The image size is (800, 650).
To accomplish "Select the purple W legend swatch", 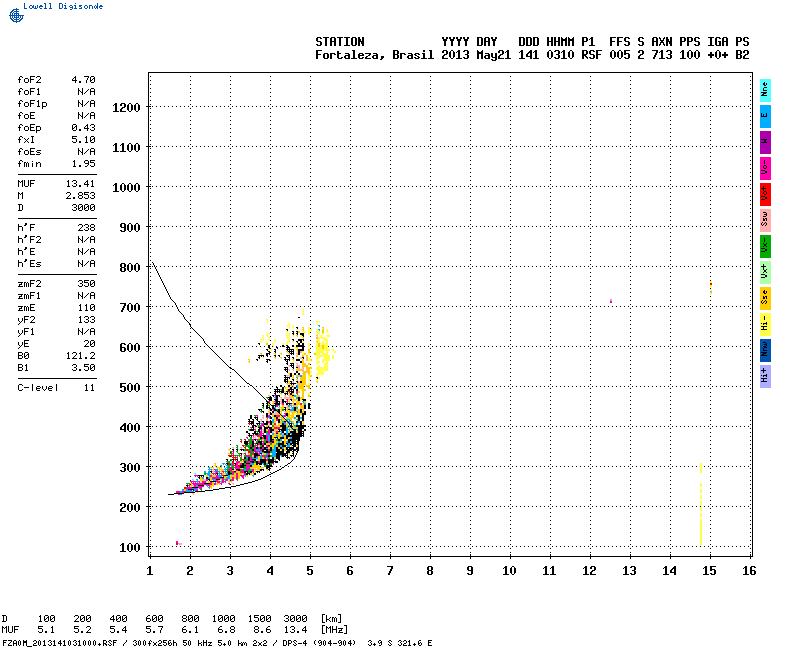I will (765, 142).
